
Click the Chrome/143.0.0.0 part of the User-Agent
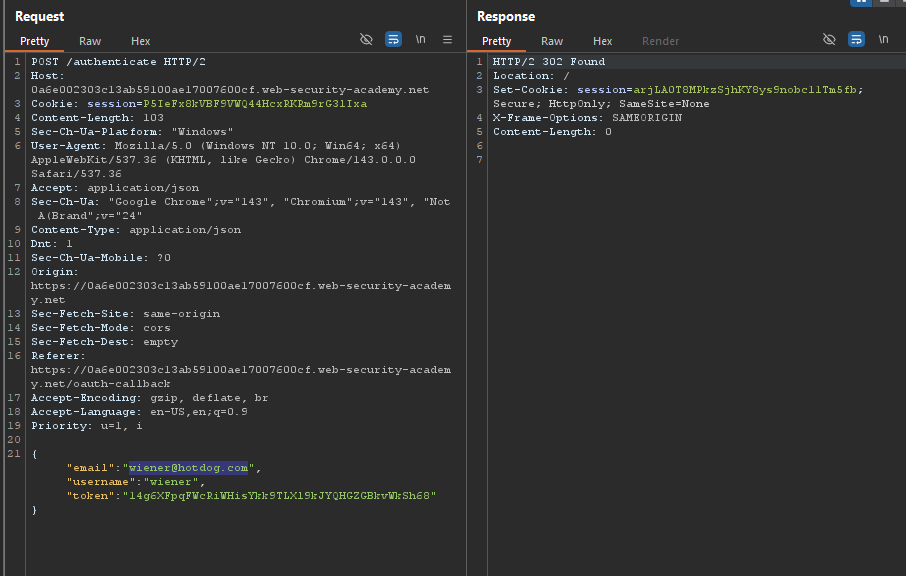(360, 159)
